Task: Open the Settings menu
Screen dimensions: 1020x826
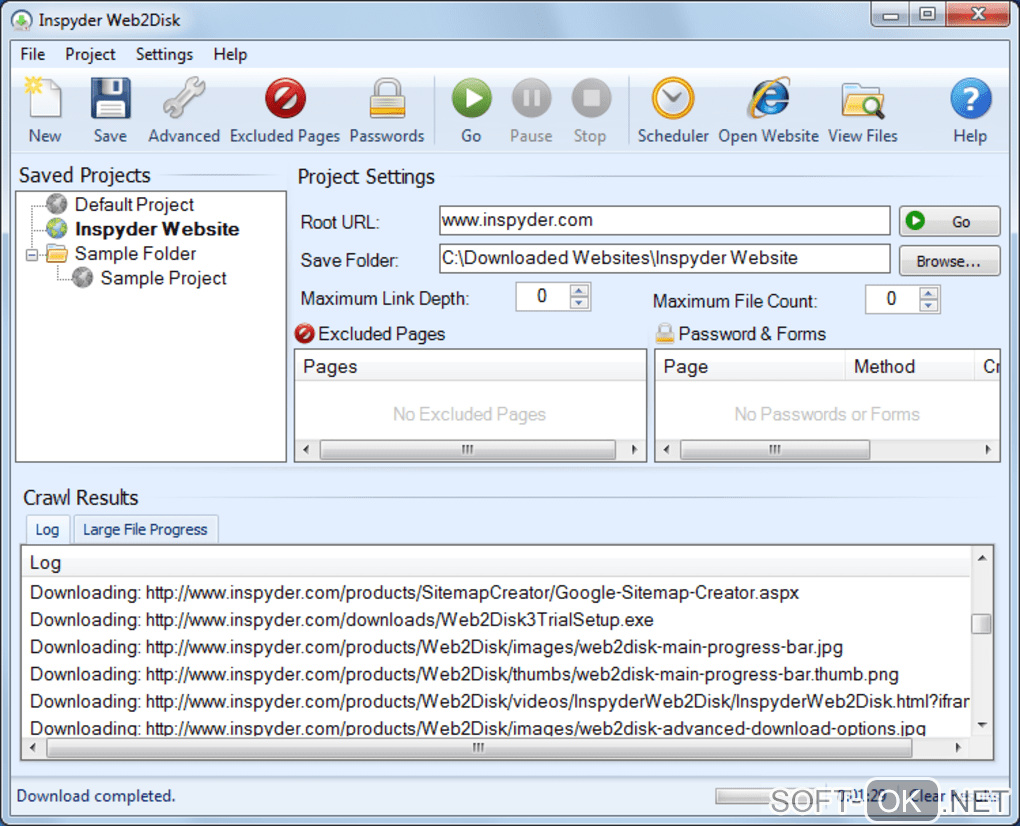Action: point(164,55)
